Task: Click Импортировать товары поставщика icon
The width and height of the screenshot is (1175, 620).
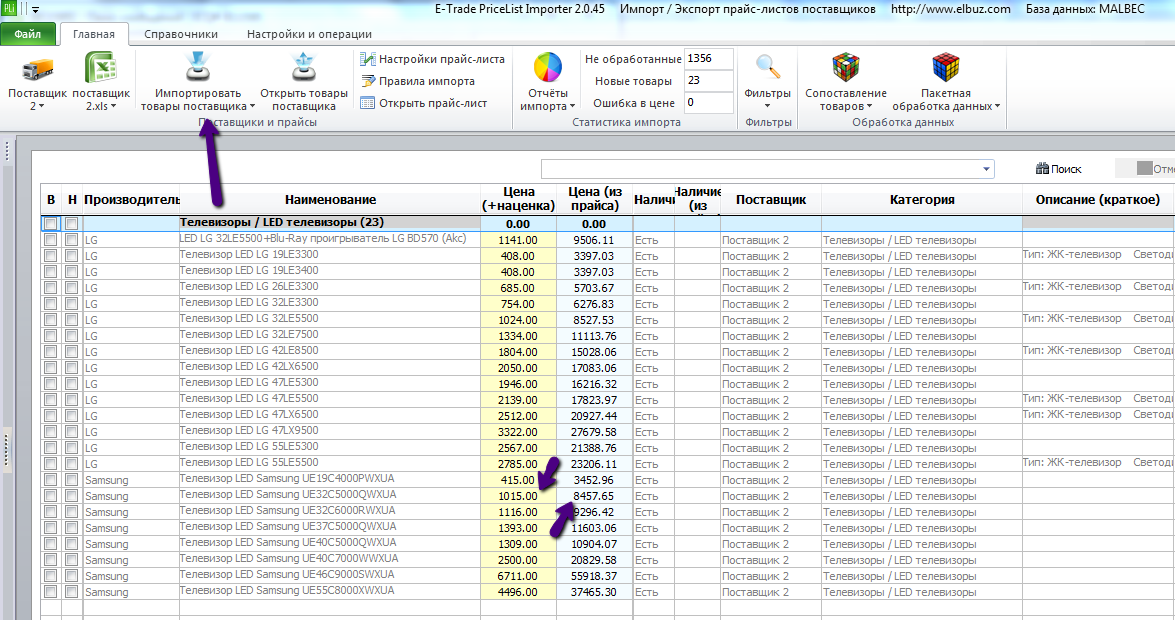Action: 198,67
